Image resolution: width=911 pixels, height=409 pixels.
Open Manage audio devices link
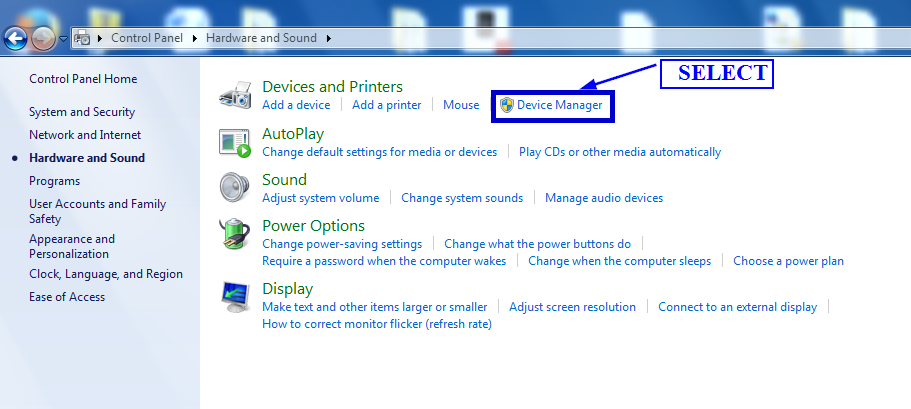[x=603, y=198]
